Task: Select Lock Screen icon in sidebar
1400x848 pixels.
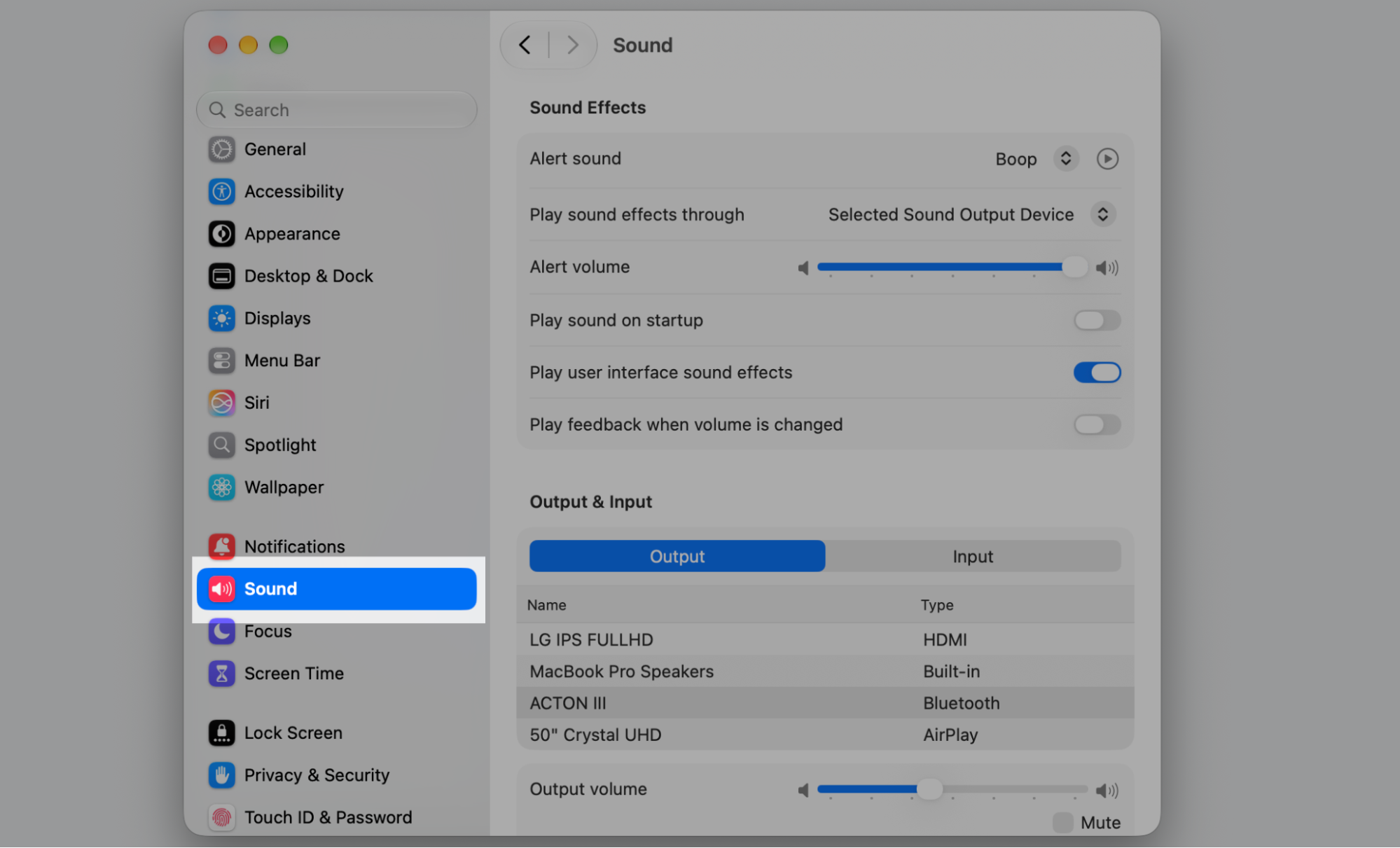Action: [x=221, y=732]
